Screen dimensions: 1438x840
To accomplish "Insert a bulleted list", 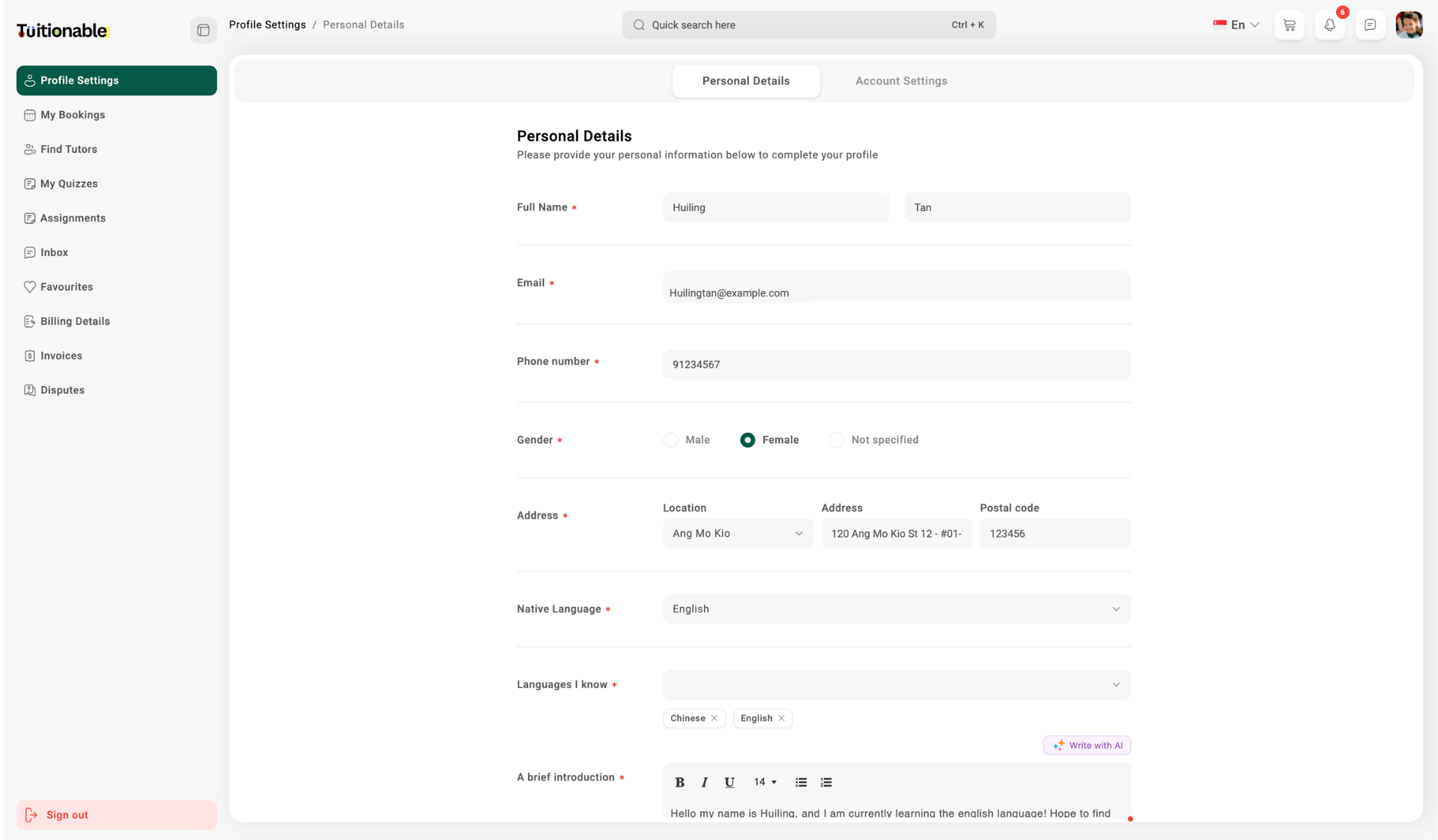I will tap(801, 782).
